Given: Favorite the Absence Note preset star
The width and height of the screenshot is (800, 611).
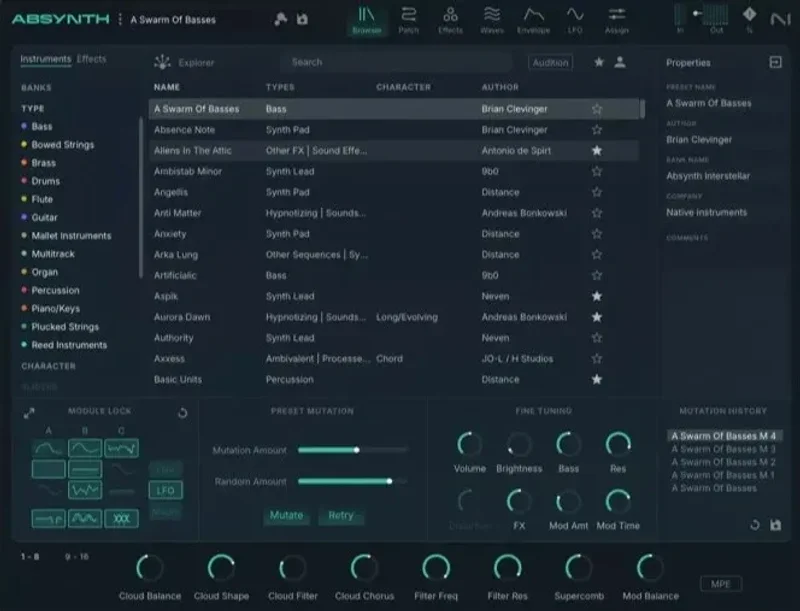Looking at the screenshot, I should coord(596,130).
